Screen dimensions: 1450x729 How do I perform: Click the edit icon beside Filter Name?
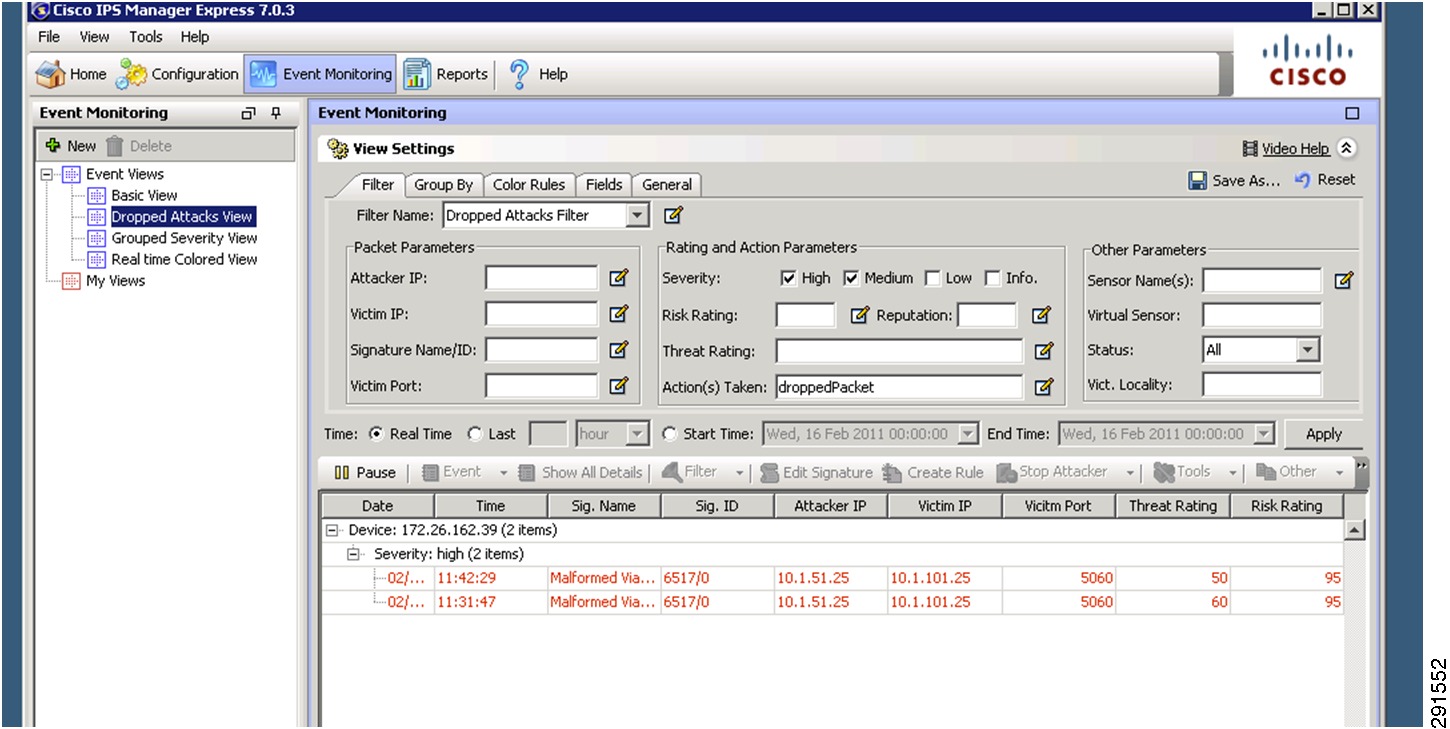[x=673, y=215]
